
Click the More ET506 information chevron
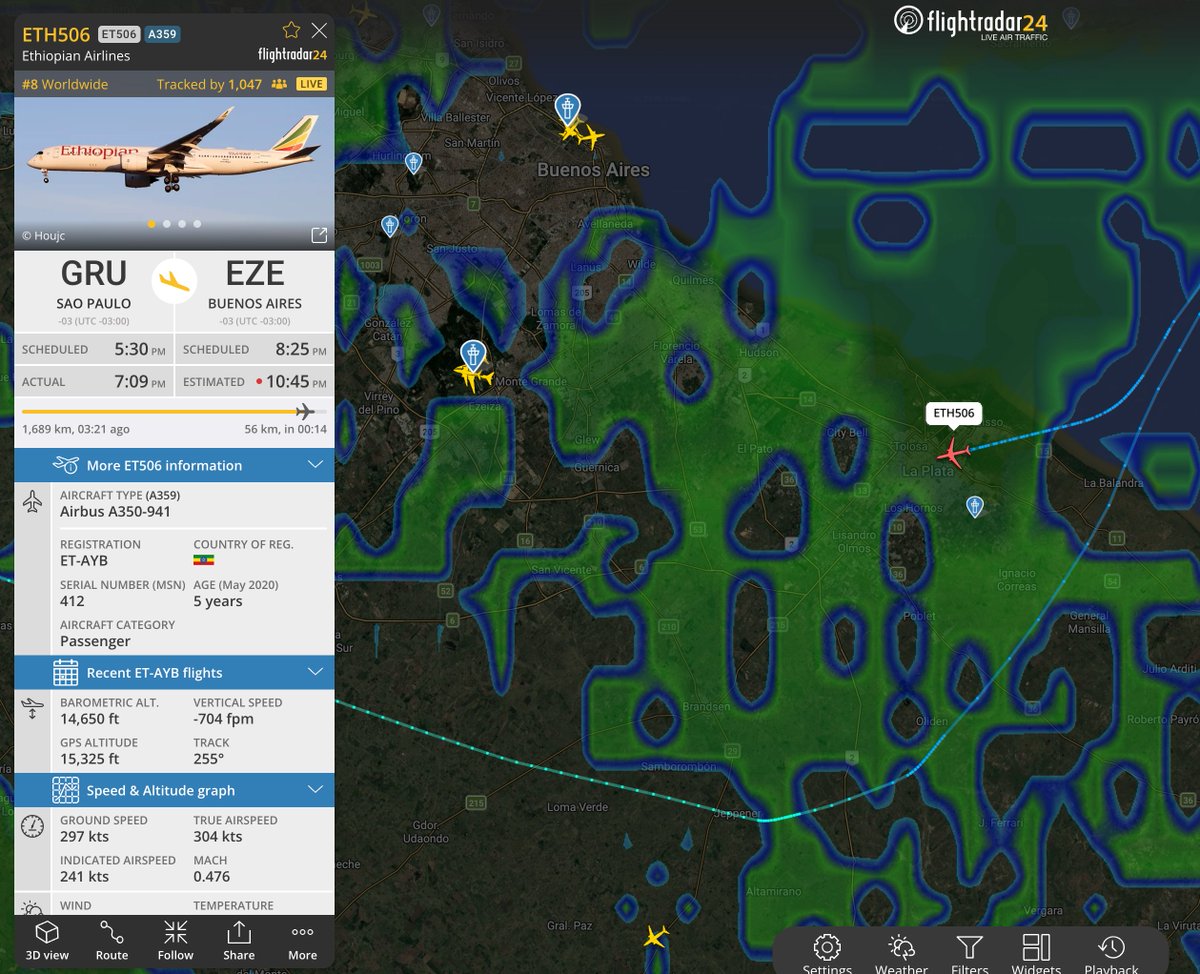point(315,465)
